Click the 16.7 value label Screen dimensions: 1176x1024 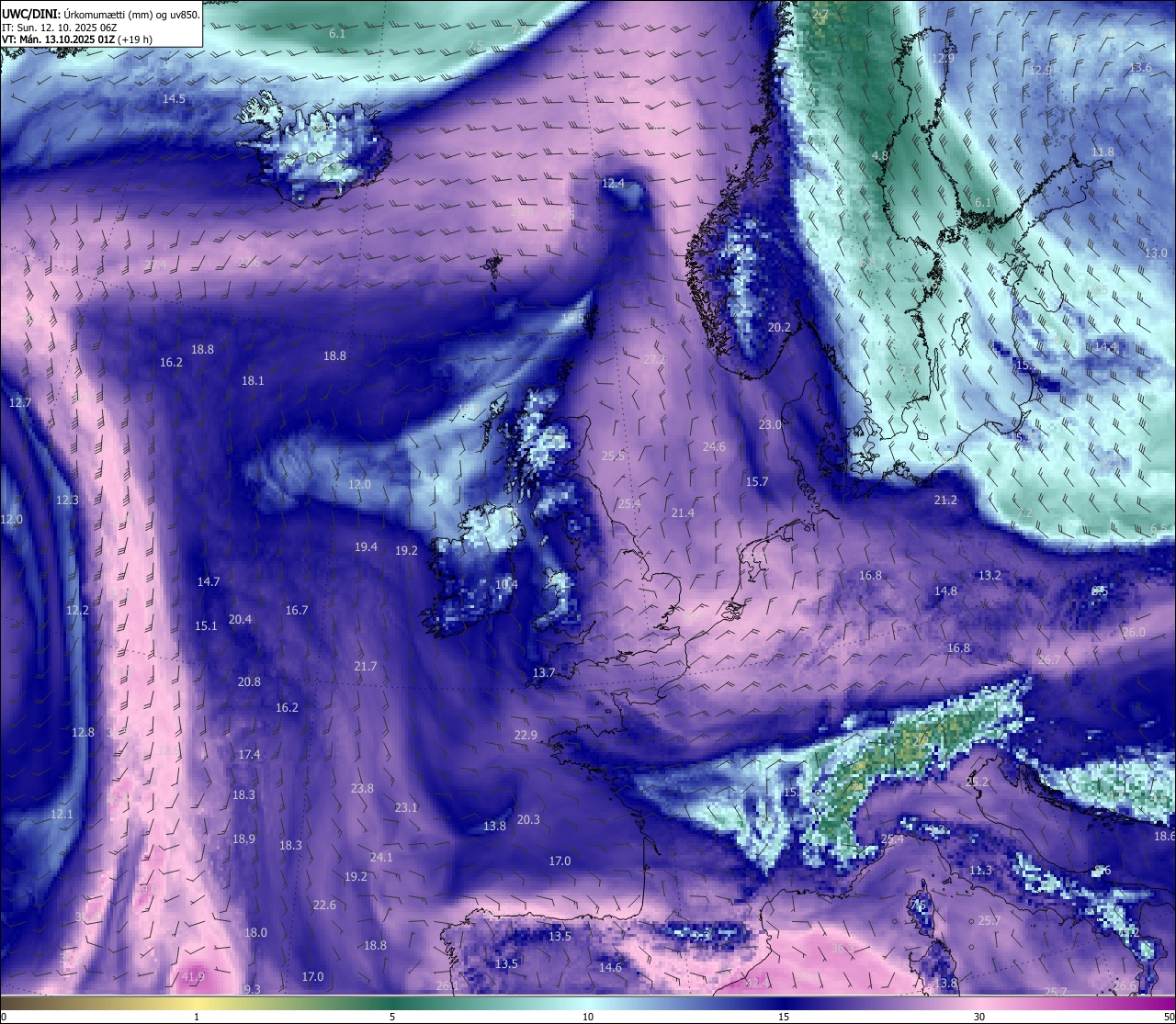(297, 610)
